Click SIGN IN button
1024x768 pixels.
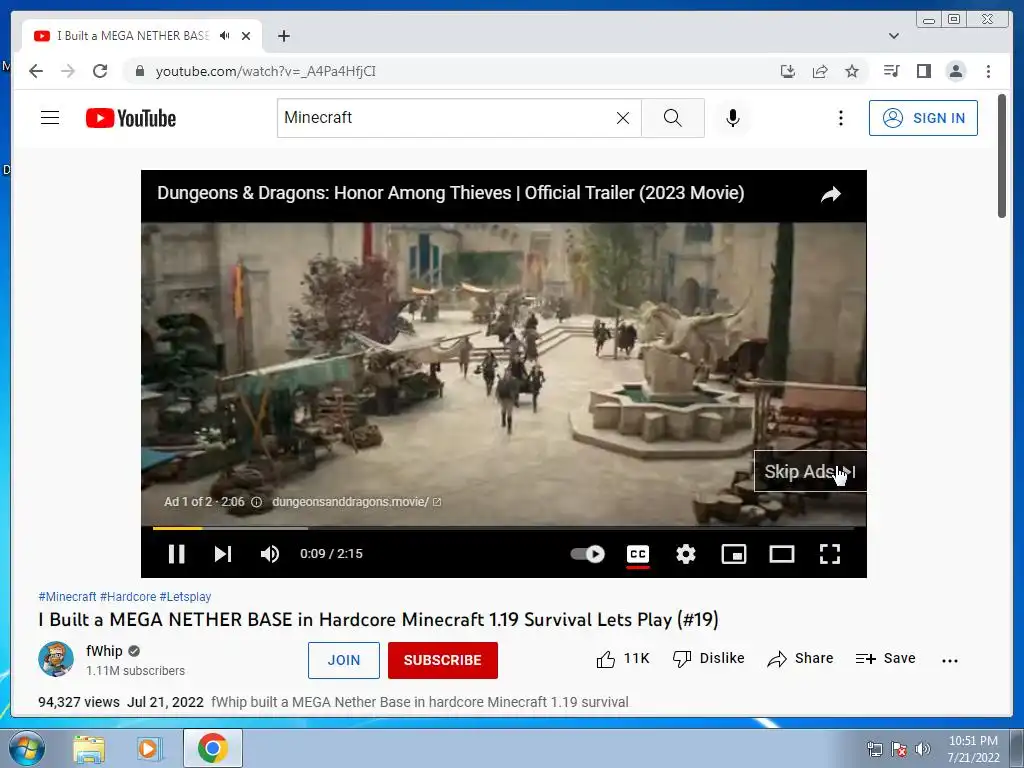point(923,118)
